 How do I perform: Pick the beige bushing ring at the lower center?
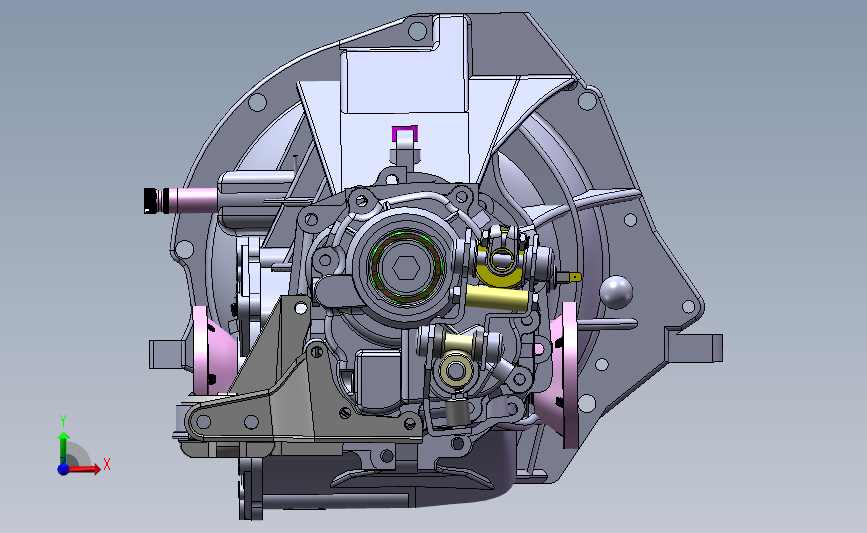(456, 371)
